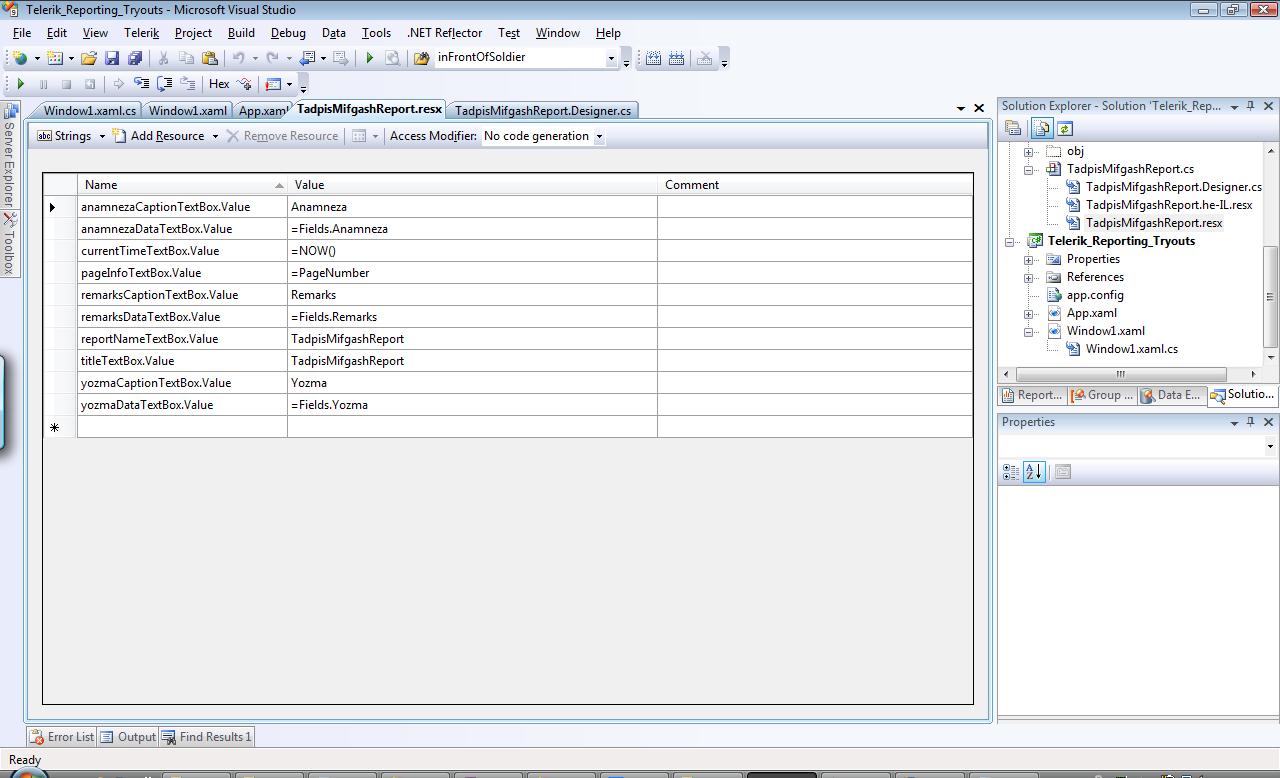This screenshot has width=1280, height=778.
Task: Switch to the App.xaml document tab
Action: click(x=262, y=111)
